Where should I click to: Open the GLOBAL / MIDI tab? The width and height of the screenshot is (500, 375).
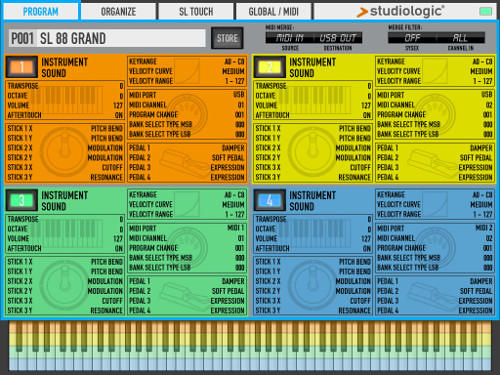click(x=274, y=12)
